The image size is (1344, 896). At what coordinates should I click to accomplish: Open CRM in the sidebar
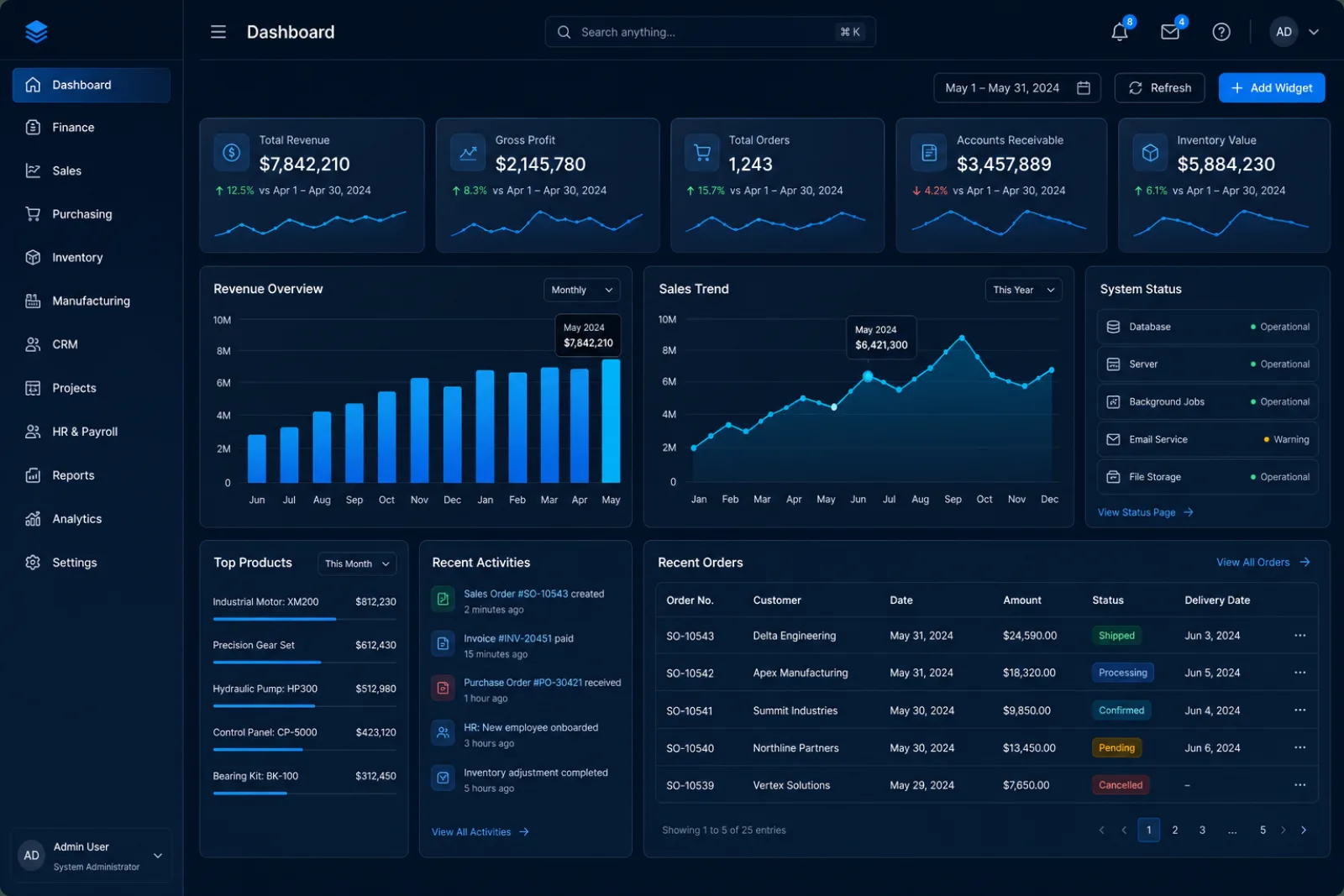(92, 344)
